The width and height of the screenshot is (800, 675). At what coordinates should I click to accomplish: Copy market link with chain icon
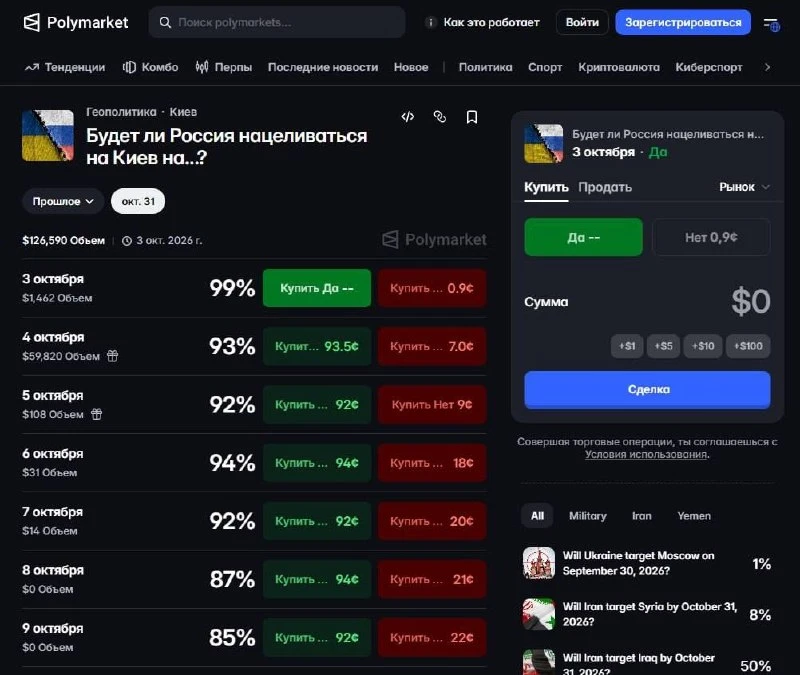coord(440,117)
